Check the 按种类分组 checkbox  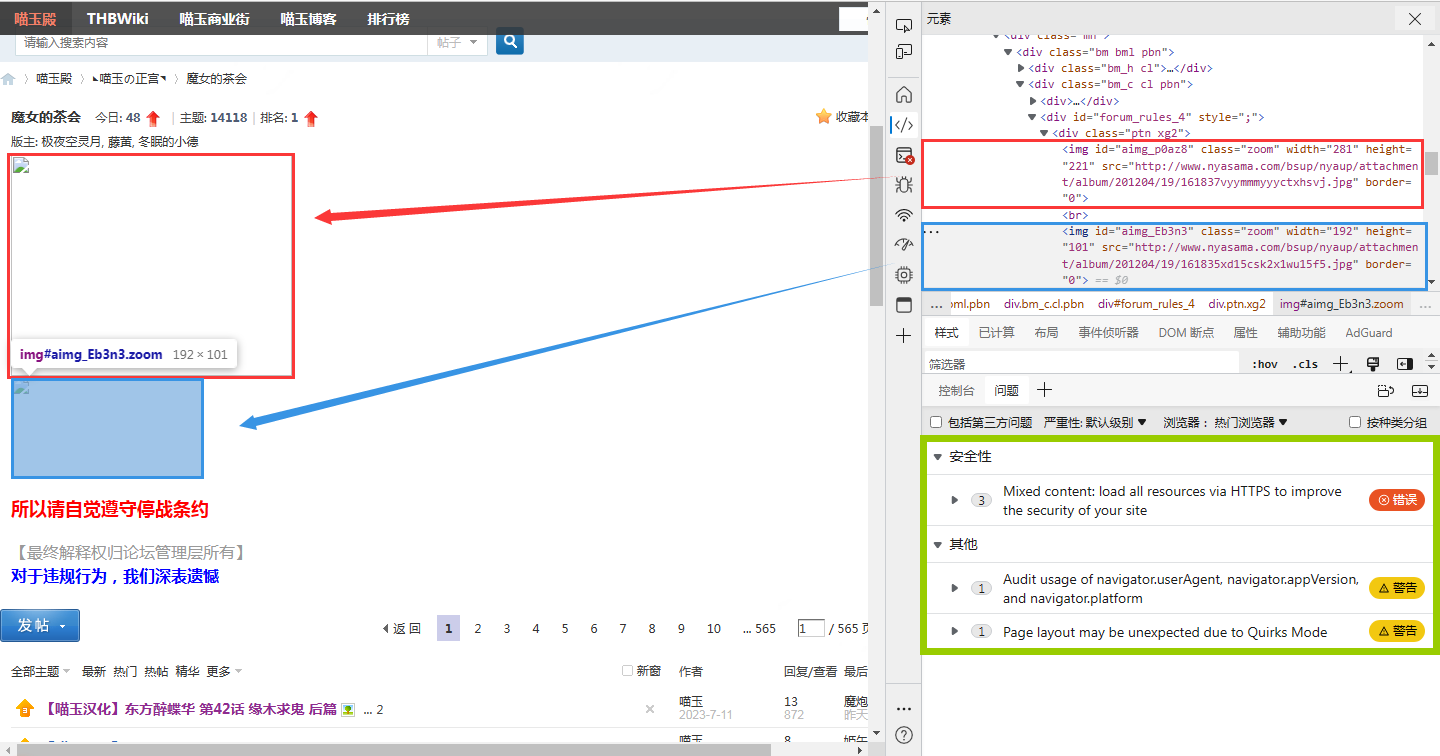(1355, 422)
